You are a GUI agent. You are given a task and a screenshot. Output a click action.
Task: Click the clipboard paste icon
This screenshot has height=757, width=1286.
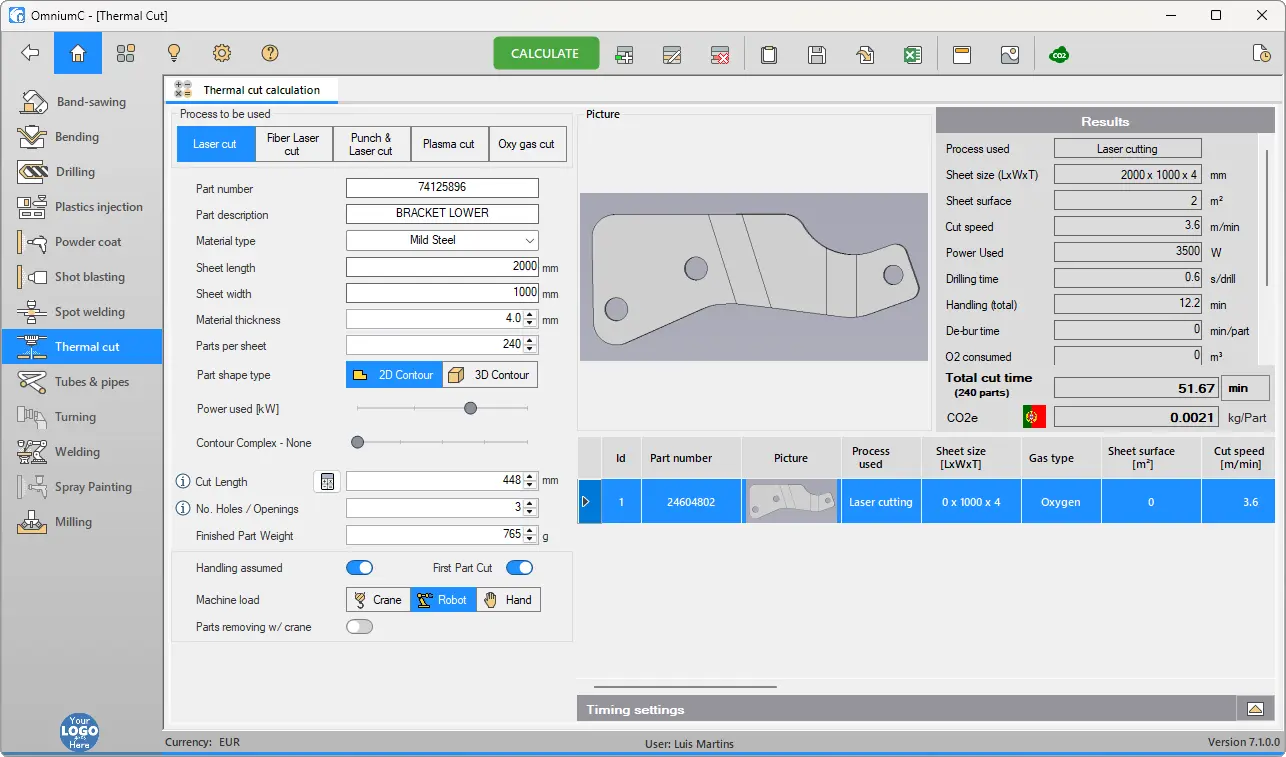coord(769,54)
